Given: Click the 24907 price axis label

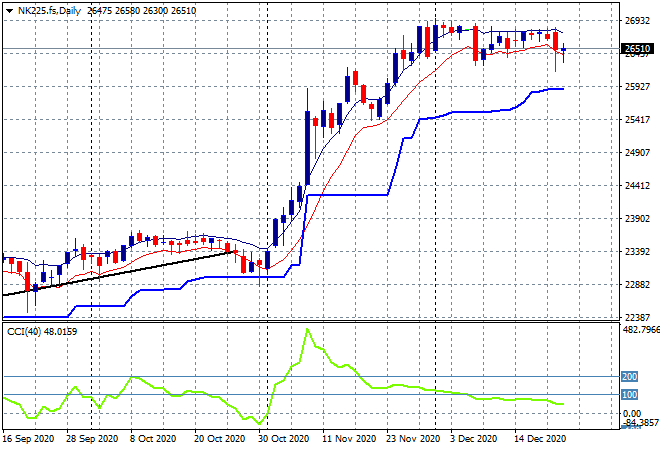Looking at the screenshot, I should (x=637, y=152).
